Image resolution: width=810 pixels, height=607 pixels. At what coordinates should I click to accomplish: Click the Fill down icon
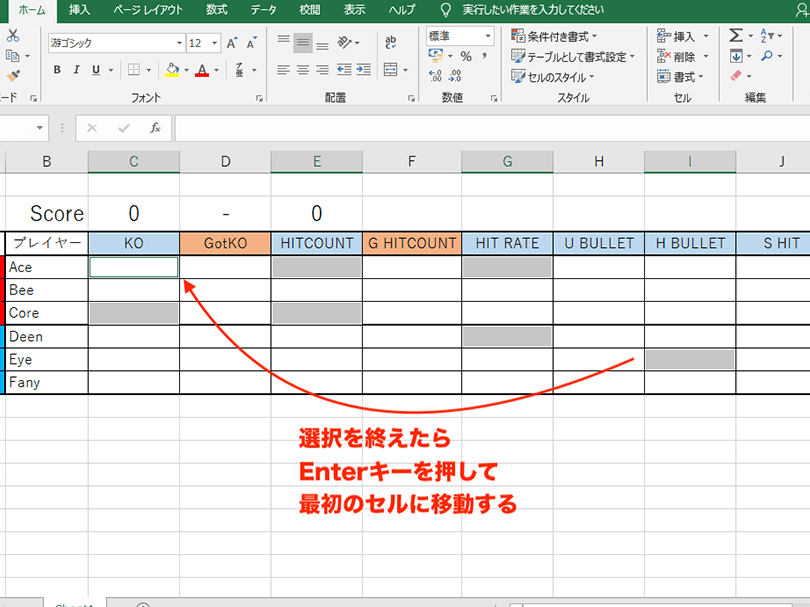[736, 56]
